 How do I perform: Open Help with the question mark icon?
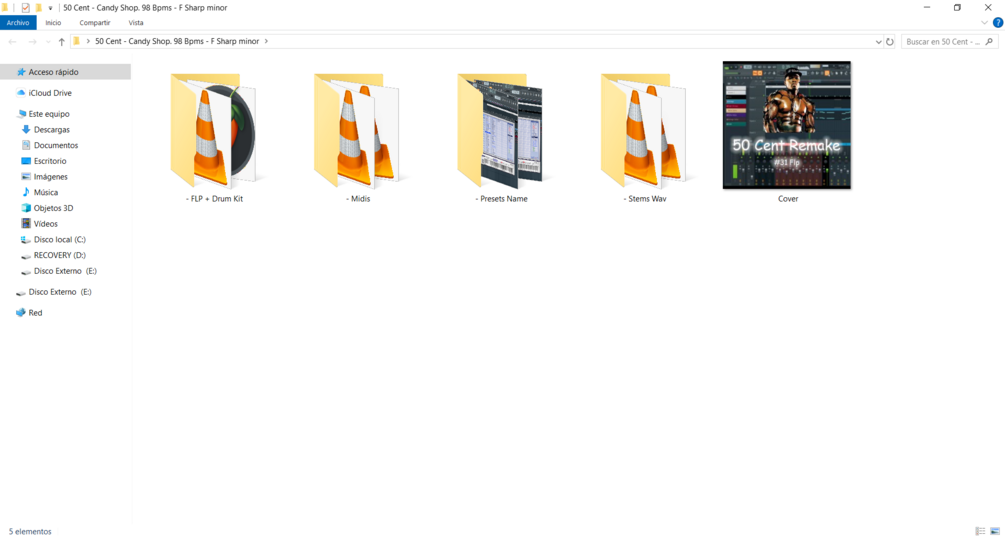(998, 22)
